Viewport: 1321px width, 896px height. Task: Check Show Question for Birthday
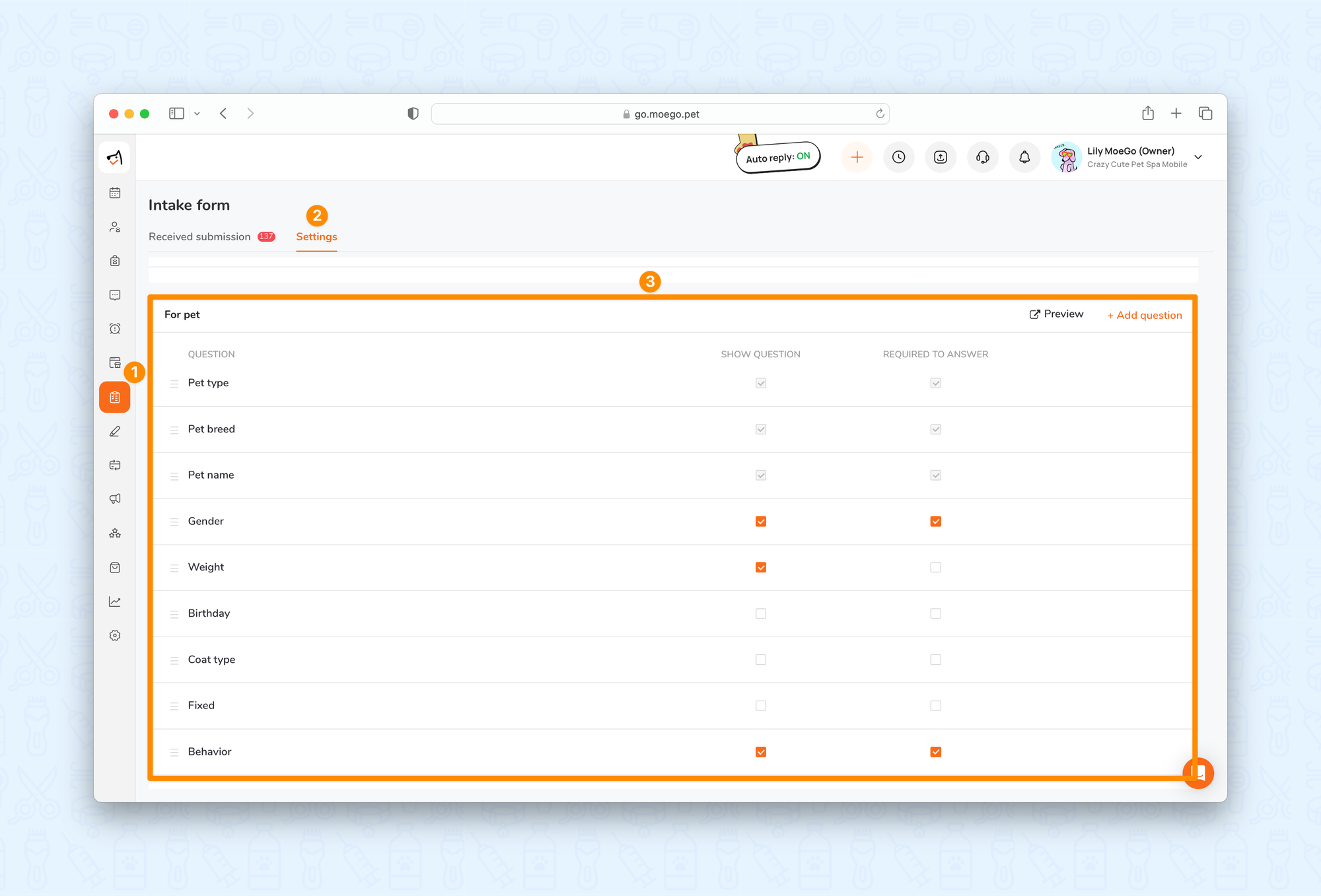[x=761, y=613]
